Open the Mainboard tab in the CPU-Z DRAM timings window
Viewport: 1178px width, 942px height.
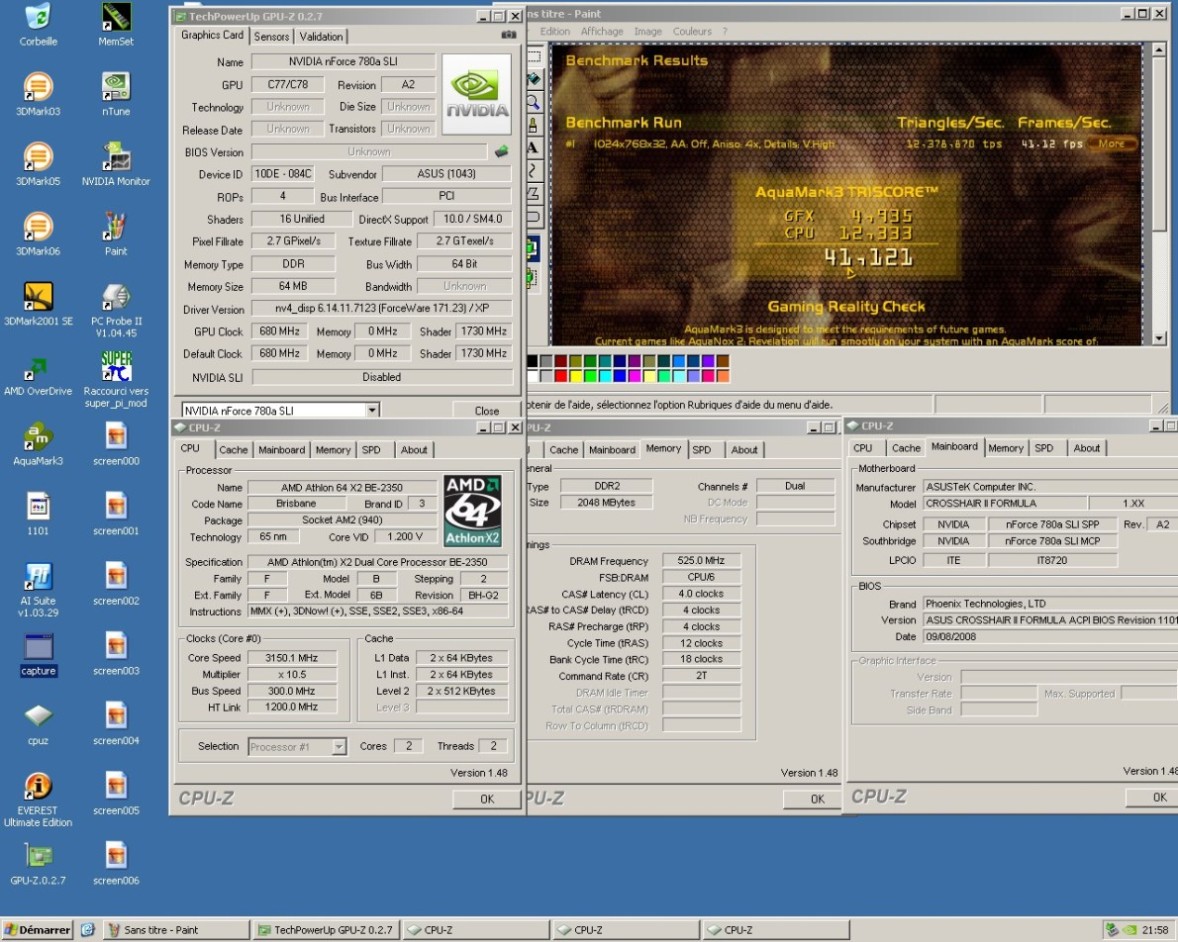coord(612,449)
